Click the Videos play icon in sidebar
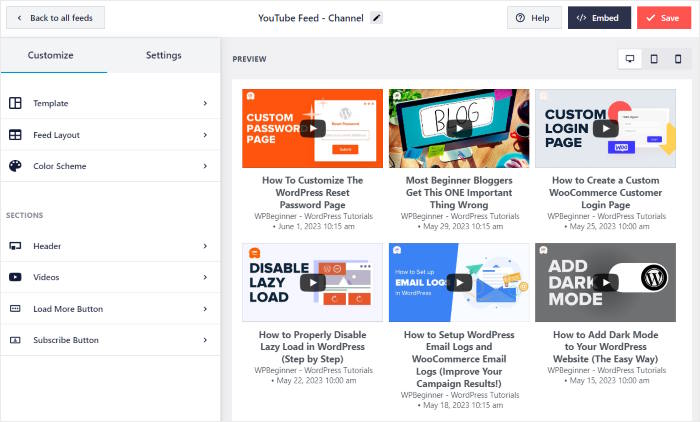Image resolution: width=700 pixels, height=422 pixels. click(15, 277)
